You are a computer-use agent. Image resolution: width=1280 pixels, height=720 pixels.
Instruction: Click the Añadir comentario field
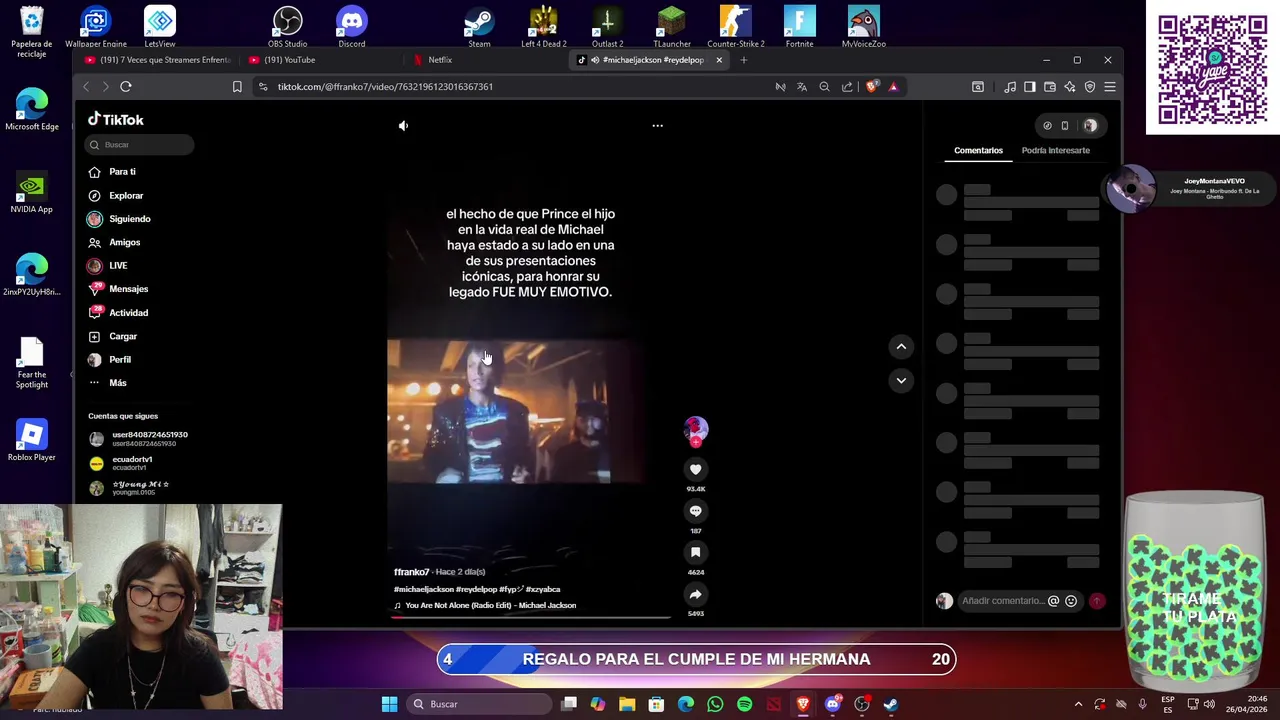coord(1002,601)
